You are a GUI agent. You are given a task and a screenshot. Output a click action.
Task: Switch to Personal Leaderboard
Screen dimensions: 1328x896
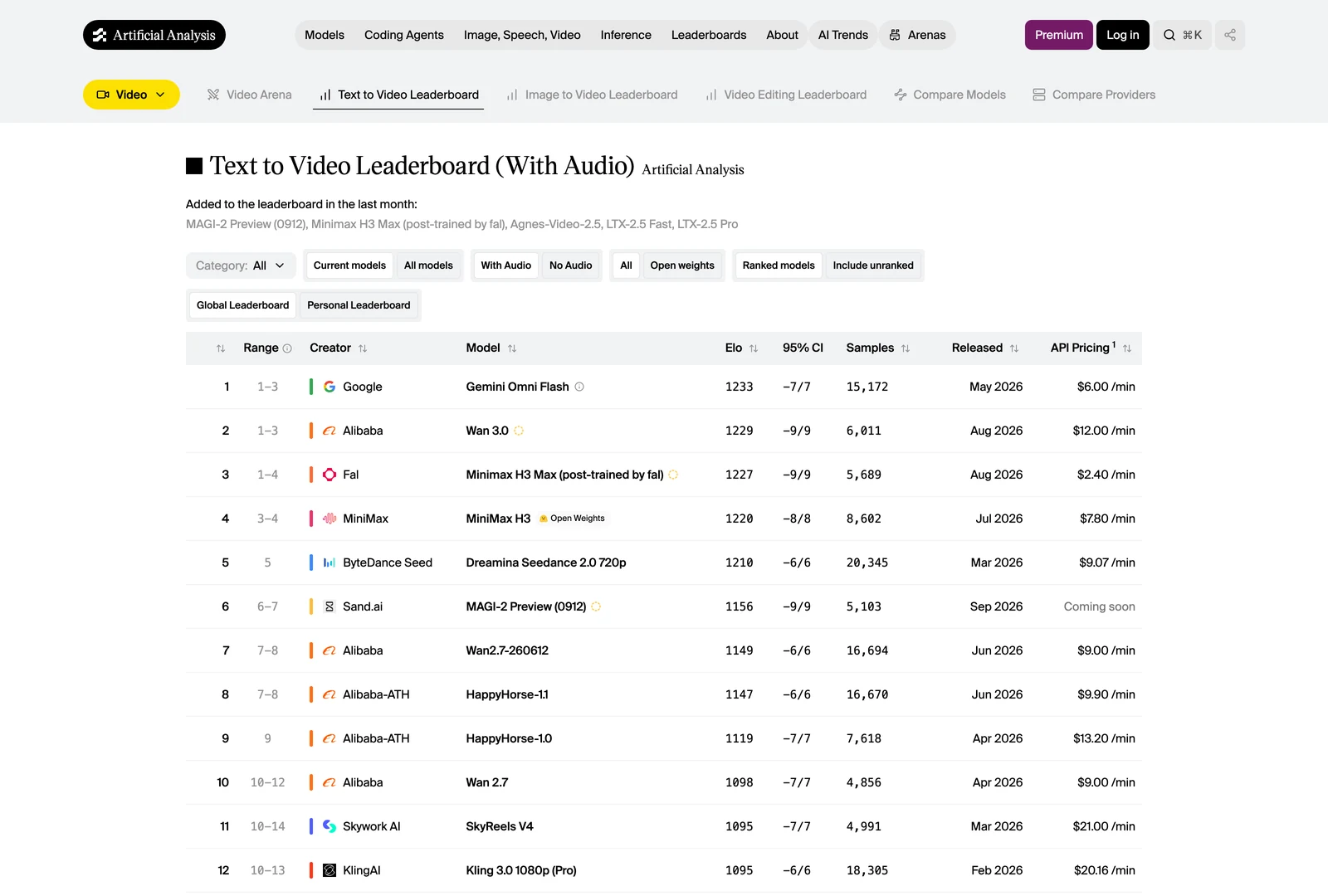(359, 305)
